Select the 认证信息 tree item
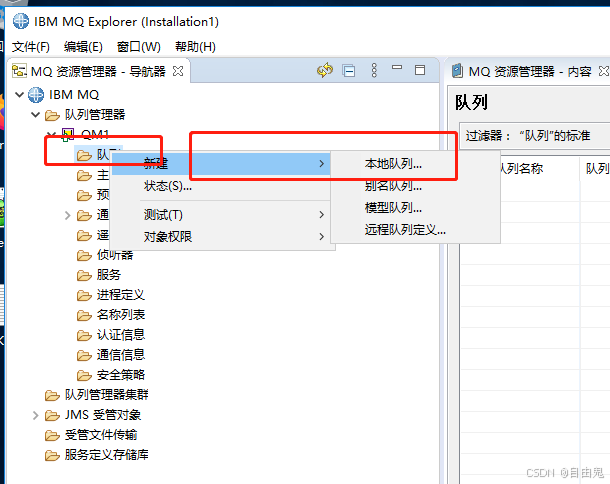Viewport: 610px width, 484px height. [x=121, y=335]
